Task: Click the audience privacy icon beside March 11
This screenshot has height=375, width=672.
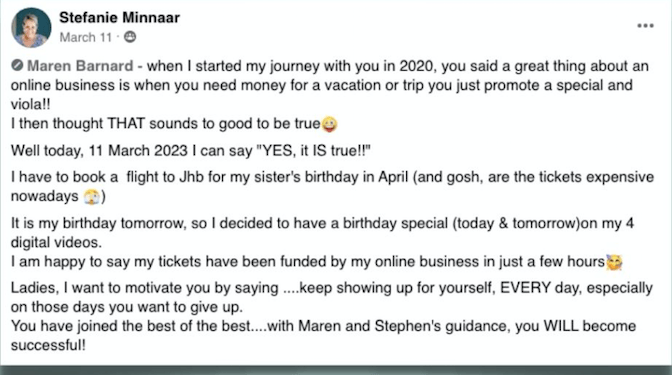Action: tap(130, 37)
